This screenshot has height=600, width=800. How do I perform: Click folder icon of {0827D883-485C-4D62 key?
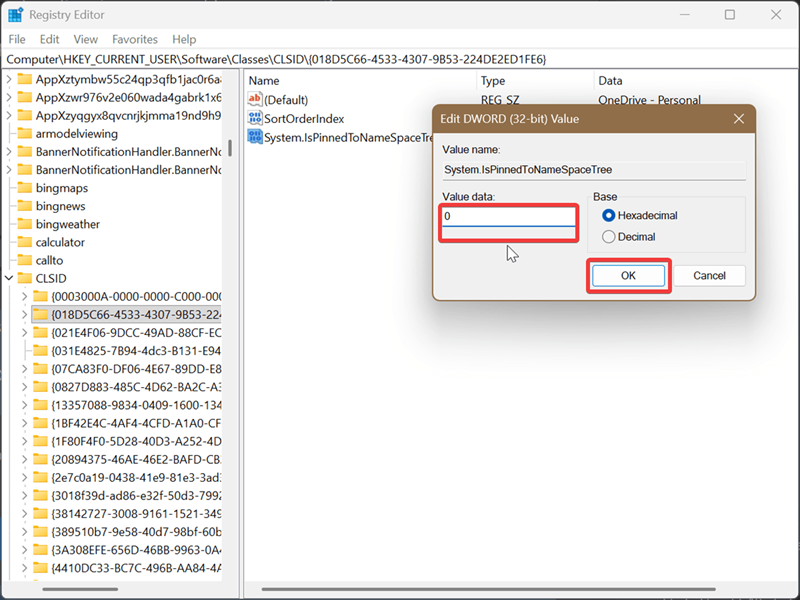click(40, 387)
